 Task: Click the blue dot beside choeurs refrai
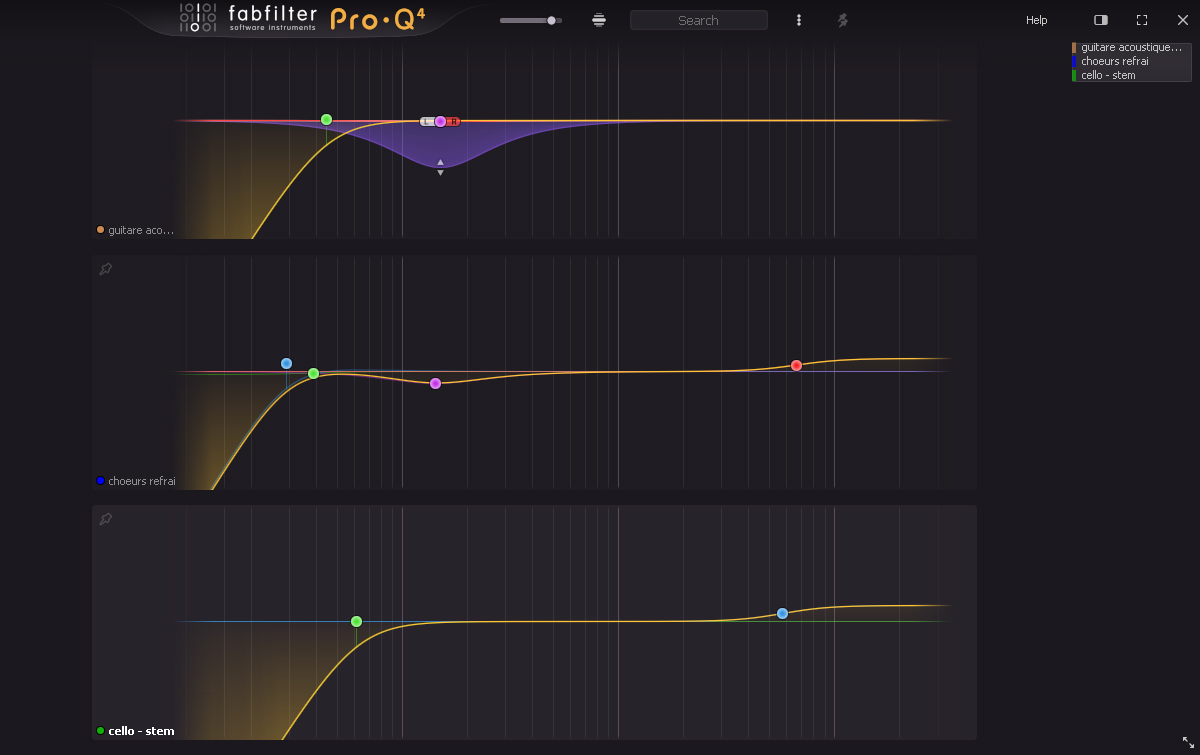tap(100, 481)
